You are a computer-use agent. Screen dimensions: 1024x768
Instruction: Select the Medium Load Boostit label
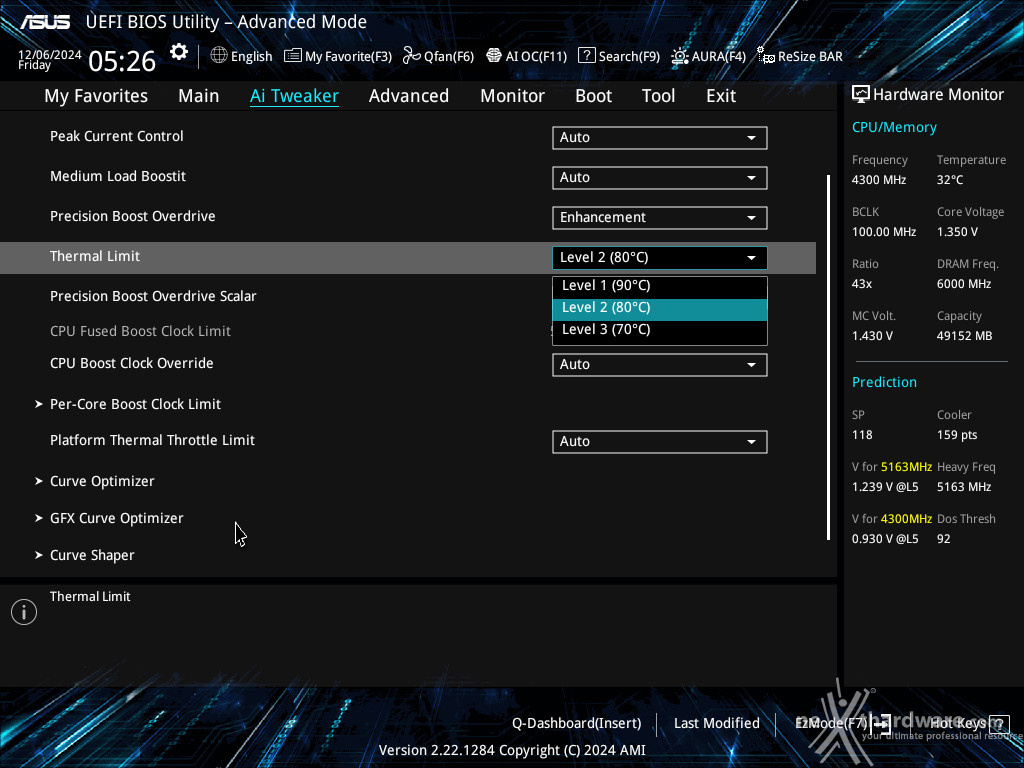[118, 176]
